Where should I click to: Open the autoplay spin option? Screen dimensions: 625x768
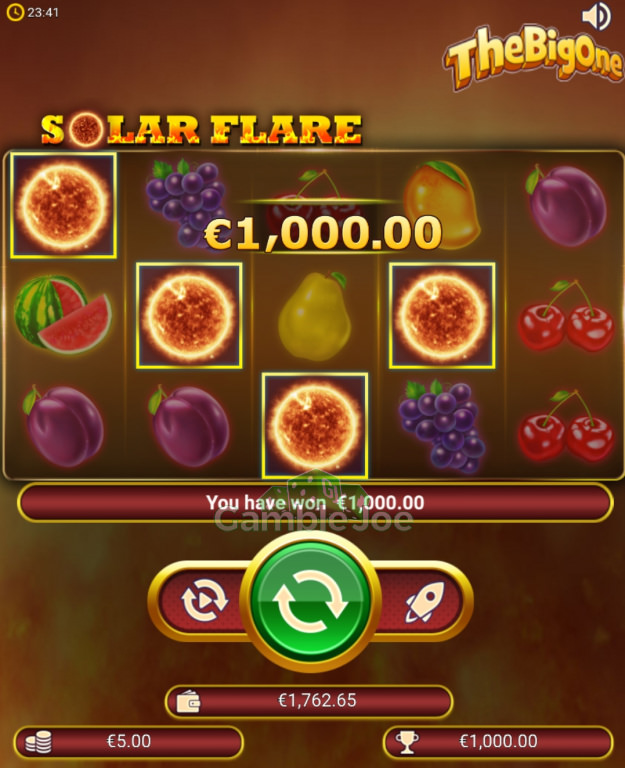pos(205,600)
